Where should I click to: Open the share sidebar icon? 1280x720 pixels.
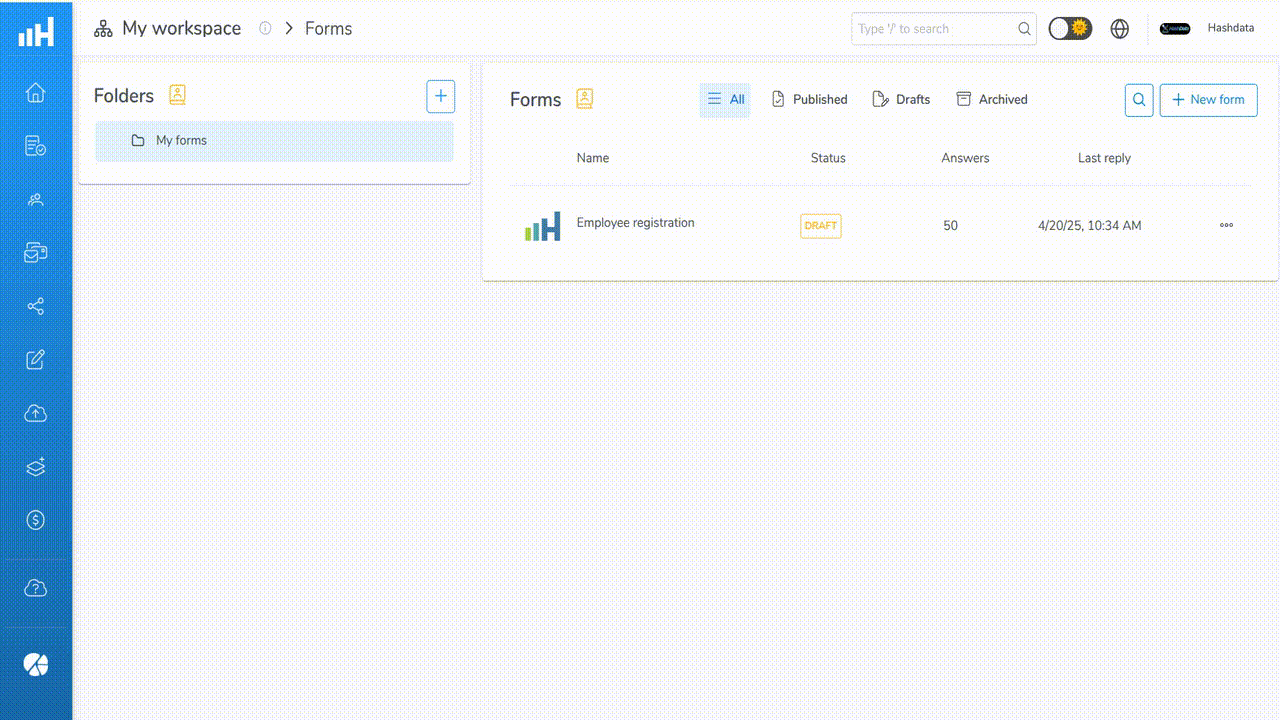tap(36, 307)
